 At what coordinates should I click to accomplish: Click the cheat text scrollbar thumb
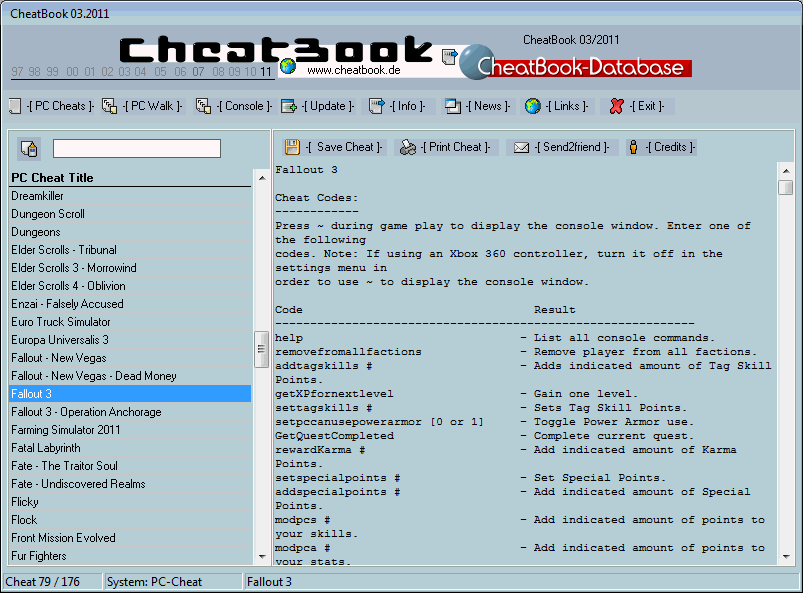point(786,187)
